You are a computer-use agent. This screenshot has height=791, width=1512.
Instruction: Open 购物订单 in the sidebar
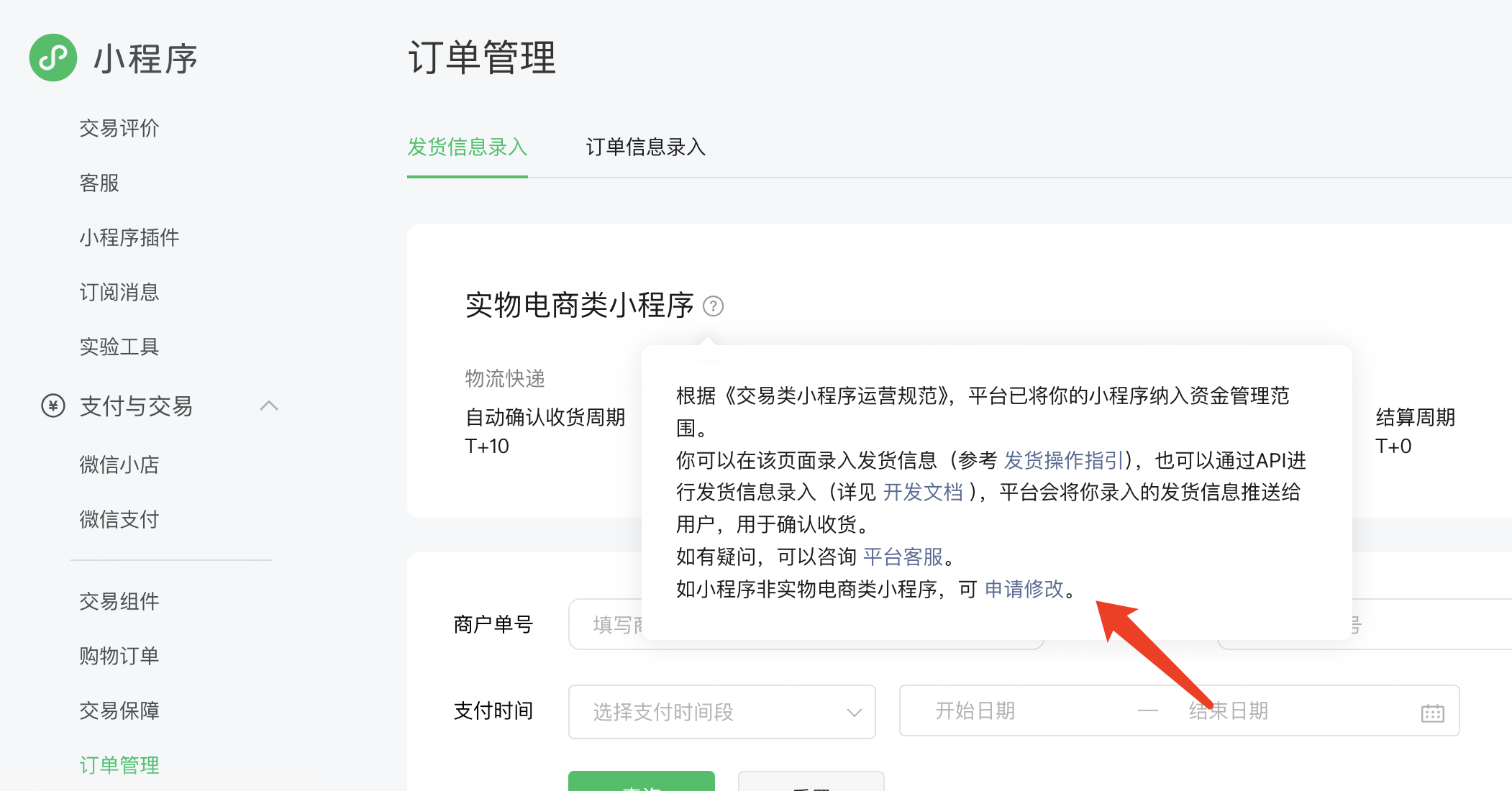(x=119, y=656)
